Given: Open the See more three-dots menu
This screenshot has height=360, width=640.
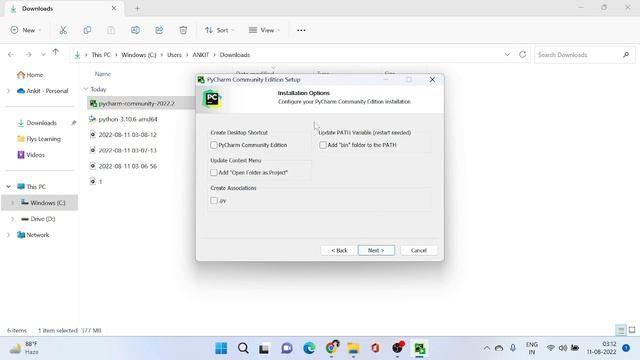Looking at the screenshot, I should coord(301,30).
